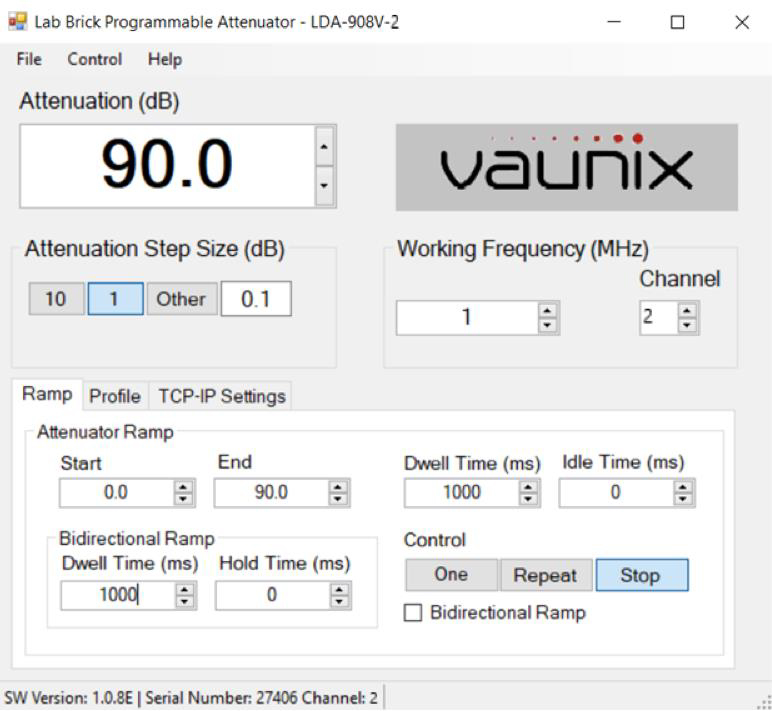Close the Lab Brick window
This screenshot has width=772, height=711.
coord(742,22)
